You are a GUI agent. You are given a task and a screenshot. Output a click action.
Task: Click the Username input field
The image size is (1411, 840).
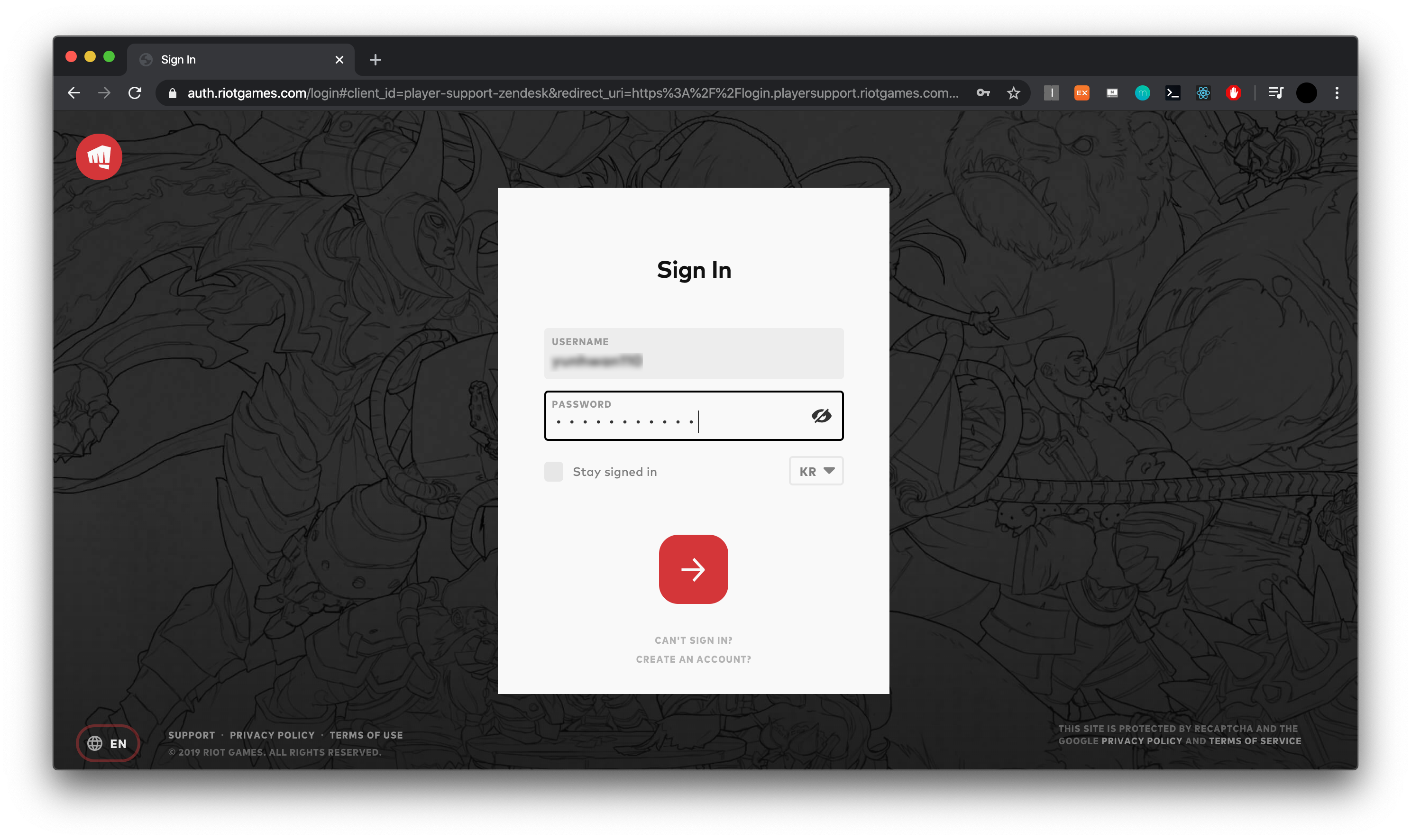pyautogui.click(x=693, y=354)
